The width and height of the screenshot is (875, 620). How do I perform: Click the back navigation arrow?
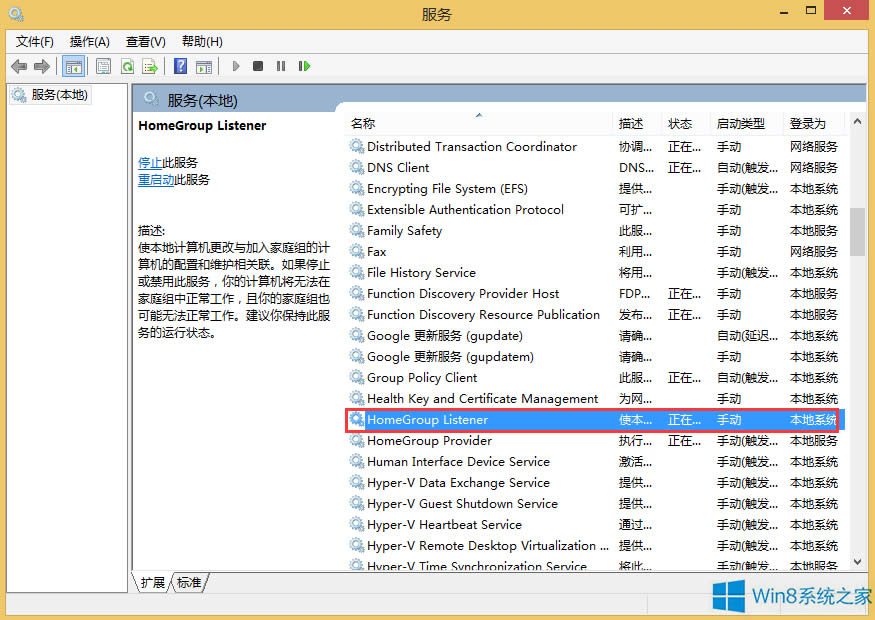[18, 66]
